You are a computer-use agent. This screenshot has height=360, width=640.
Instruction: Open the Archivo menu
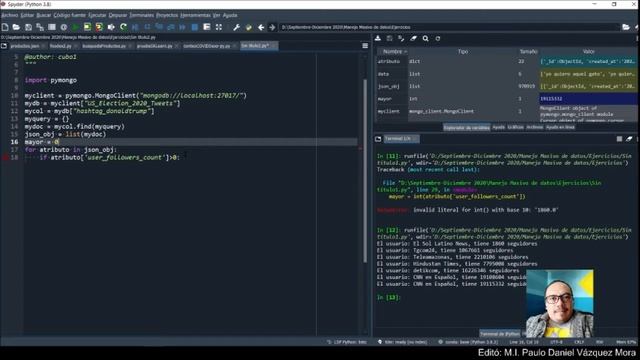9,15
